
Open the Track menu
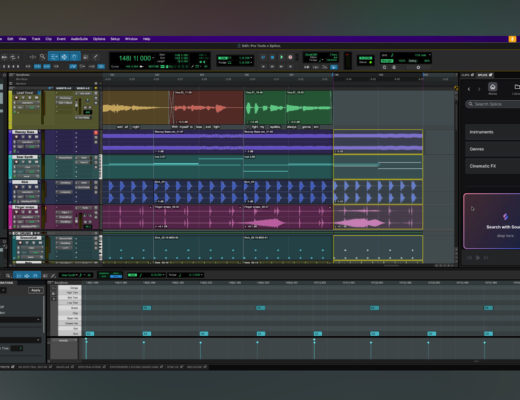36,39
